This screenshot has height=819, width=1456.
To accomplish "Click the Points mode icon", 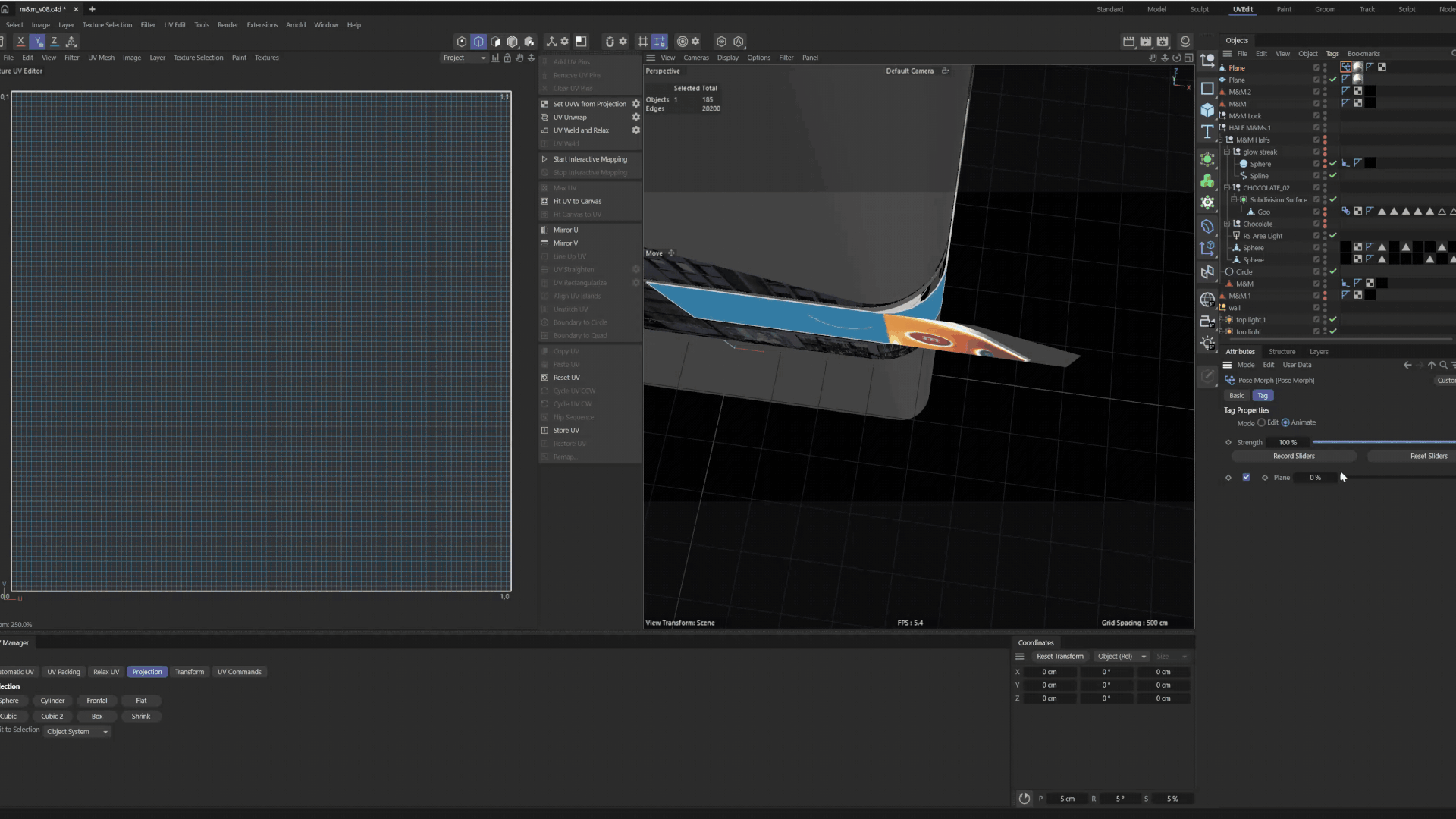I will click(x=462, y=42).
